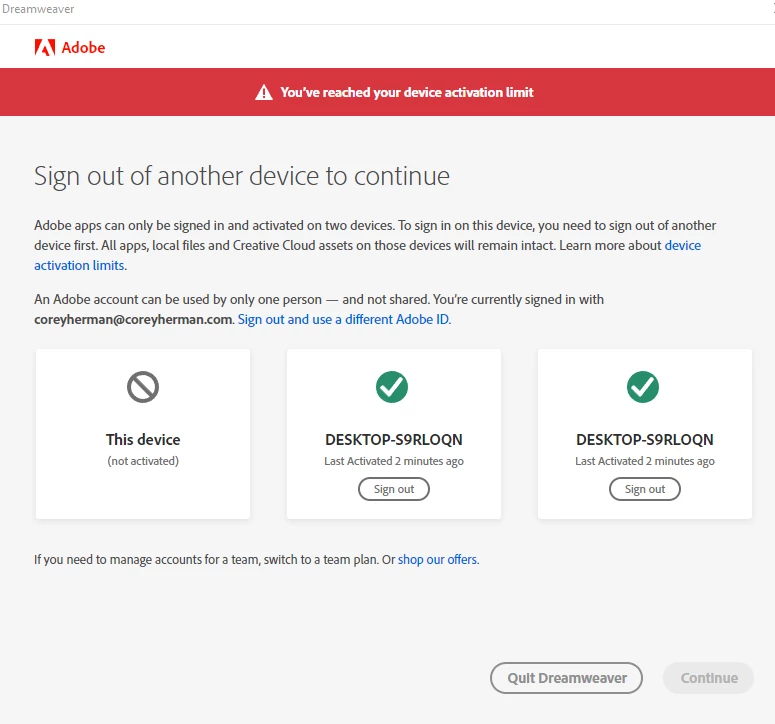Screen dimensions: 775x724
Task: Quit Dreamweaver using the bottom button
Action: pos(566,678)
